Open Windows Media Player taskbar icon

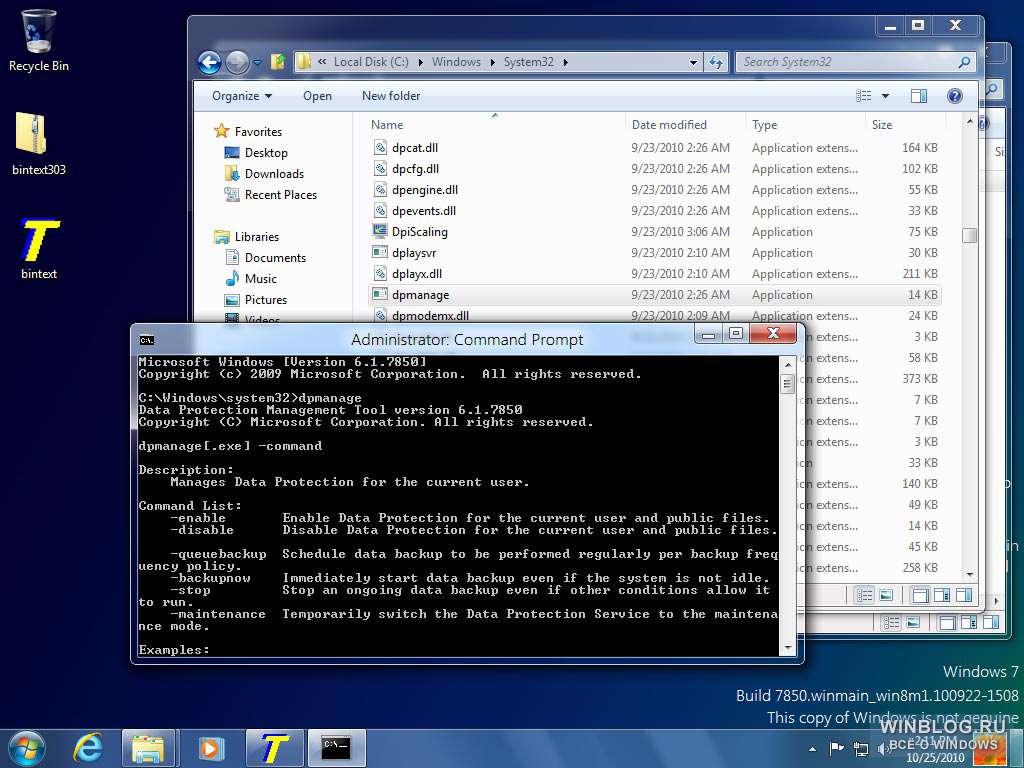(x=210, y=748)
